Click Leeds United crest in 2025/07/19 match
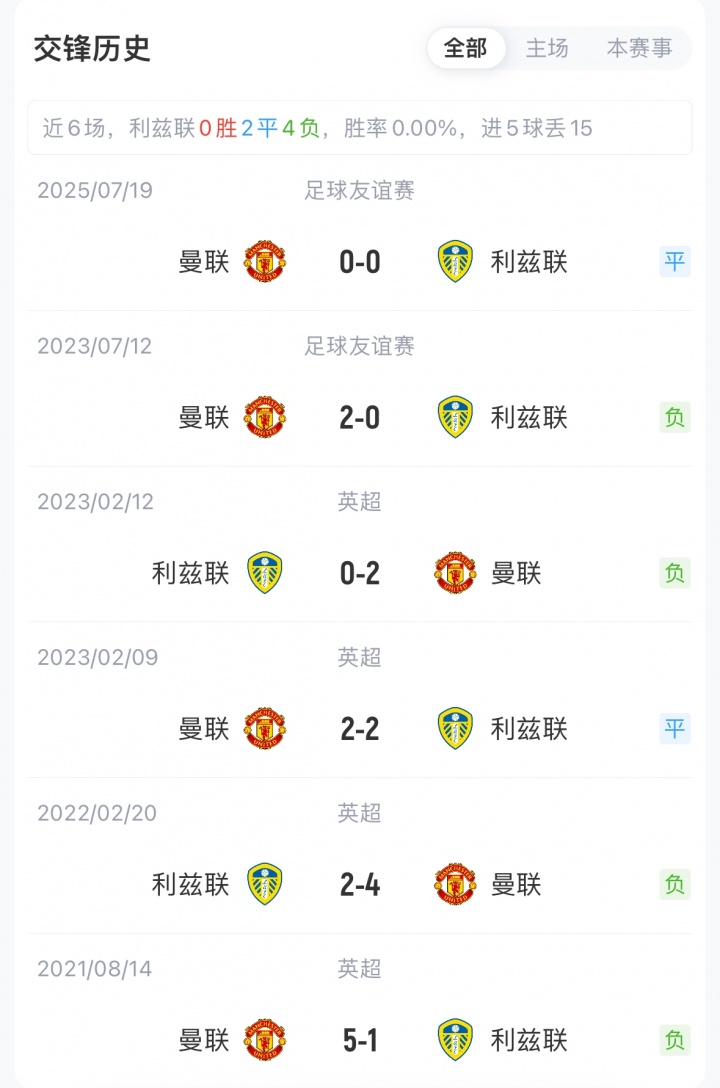Screen dimensions: 720x1088 [x=455, y=262]
